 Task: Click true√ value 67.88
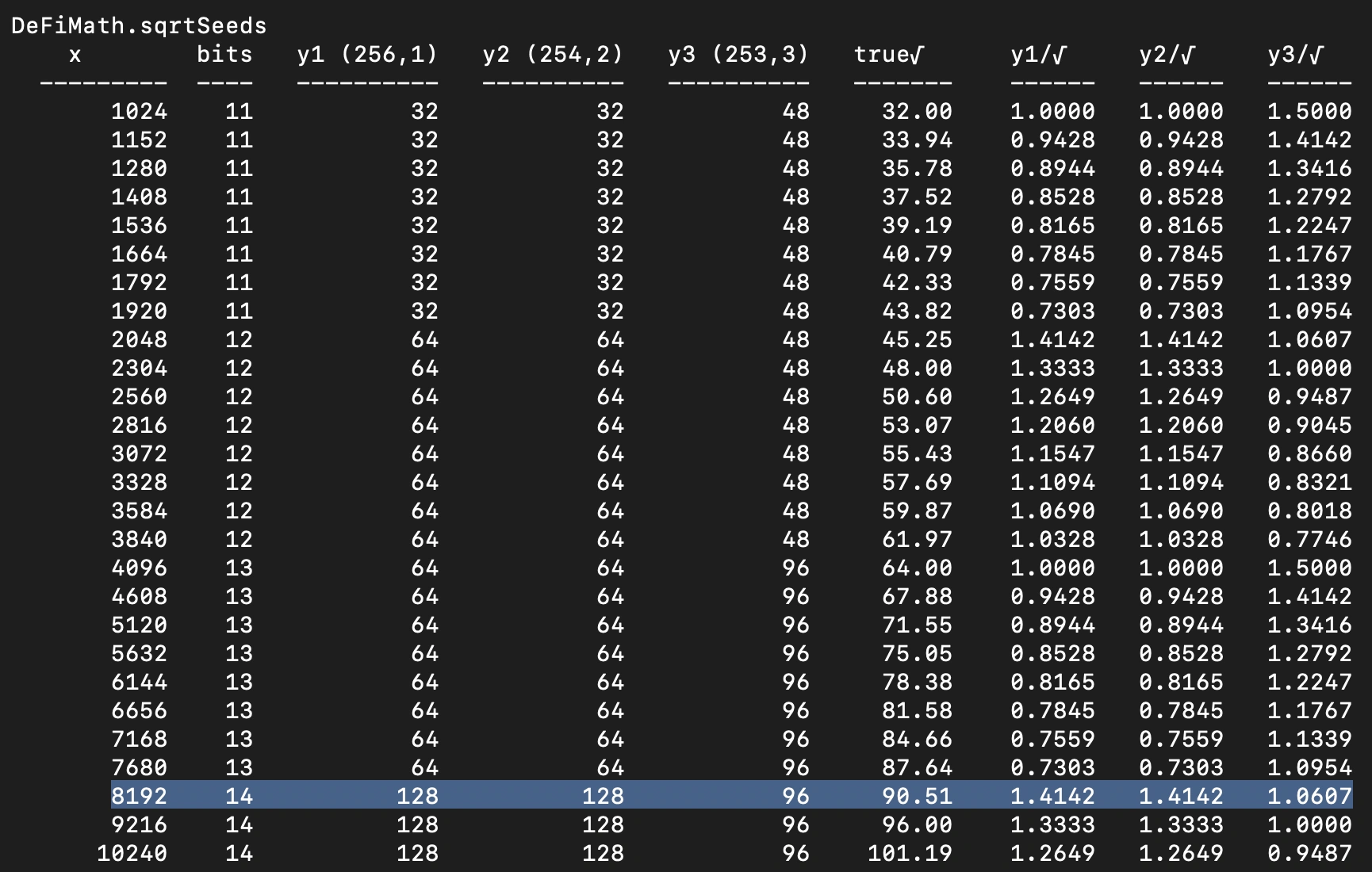(x=917, y=597)
